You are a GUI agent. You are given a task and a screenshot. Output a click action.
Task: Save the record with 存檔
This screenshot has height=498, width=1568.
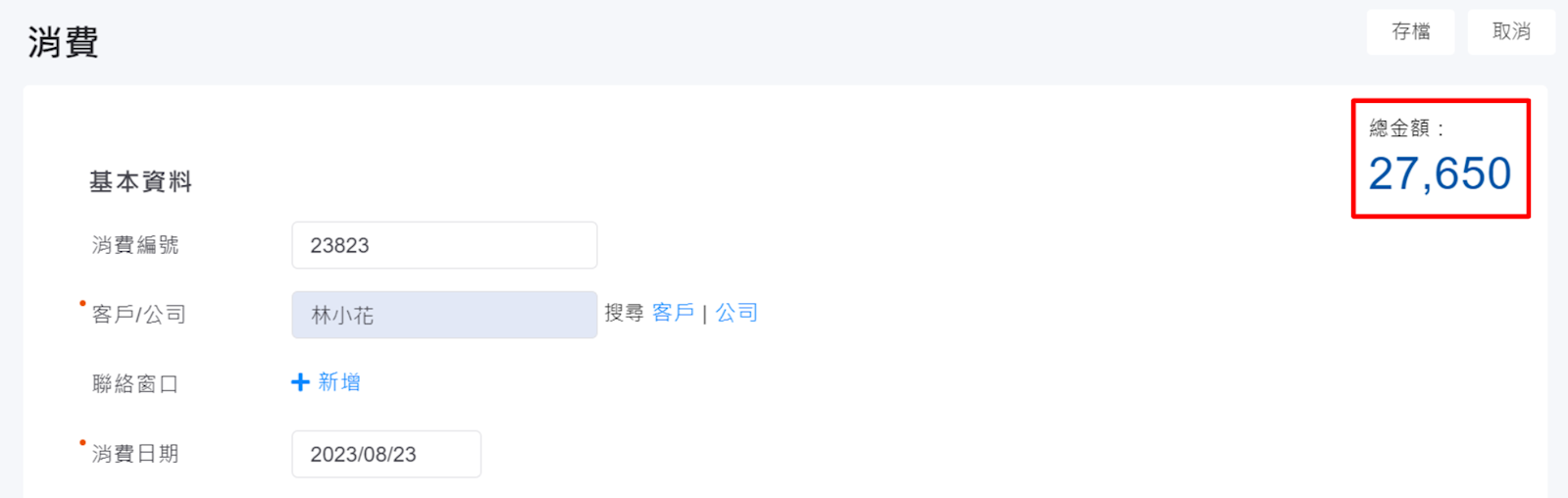[1410, 31]
